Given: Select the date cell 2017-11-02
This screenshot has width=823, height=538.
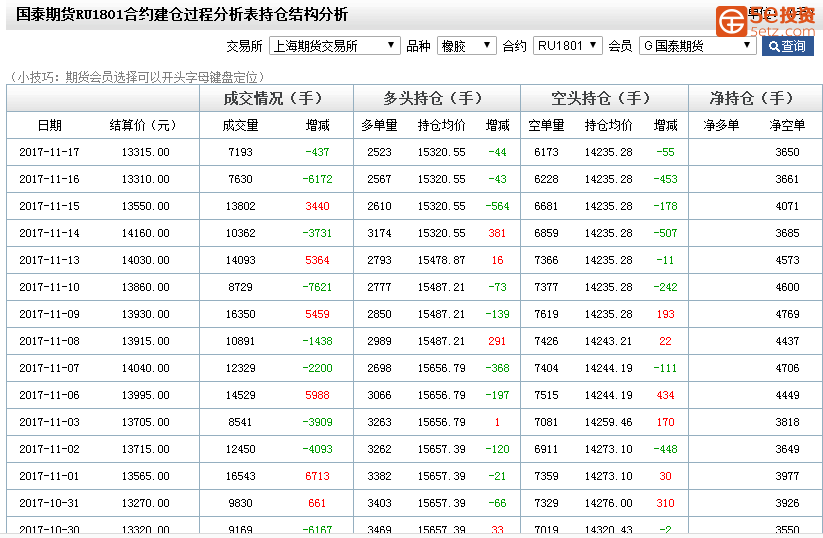Looking at the screenshot, I should 49,449.
